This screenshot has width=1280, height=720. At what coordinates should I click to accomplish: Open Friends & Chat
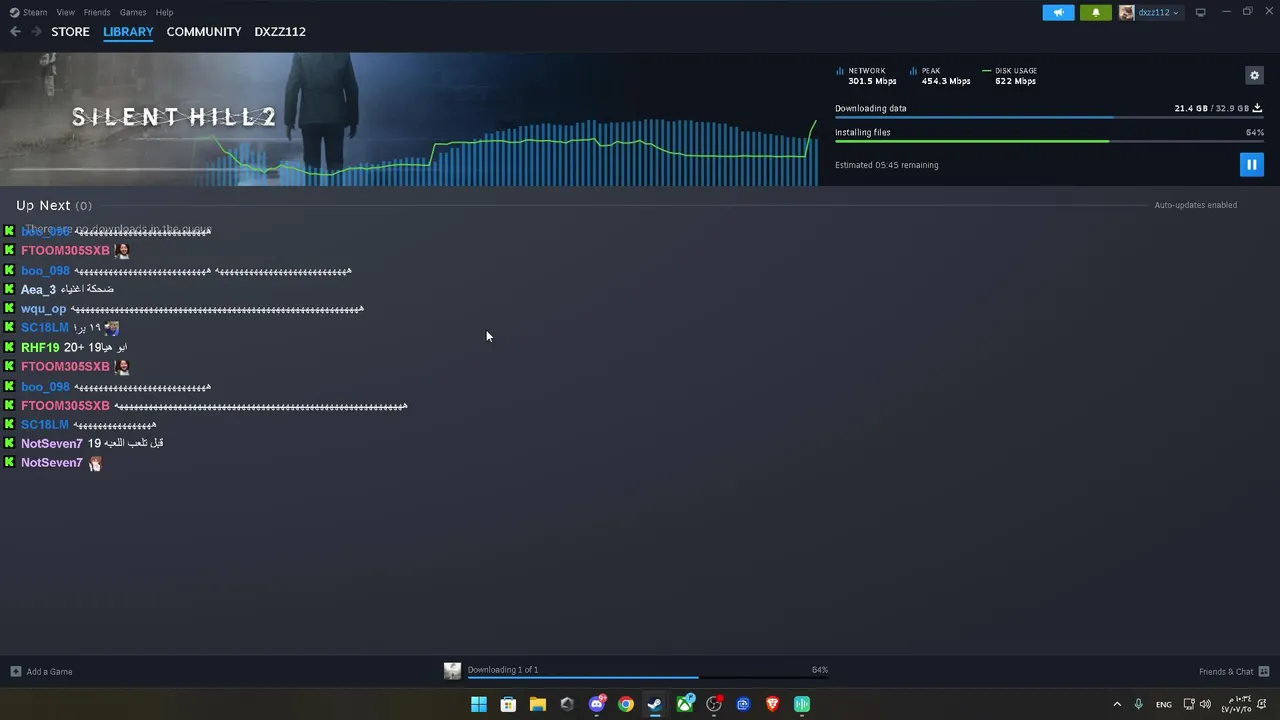[x=1234, y=671]
